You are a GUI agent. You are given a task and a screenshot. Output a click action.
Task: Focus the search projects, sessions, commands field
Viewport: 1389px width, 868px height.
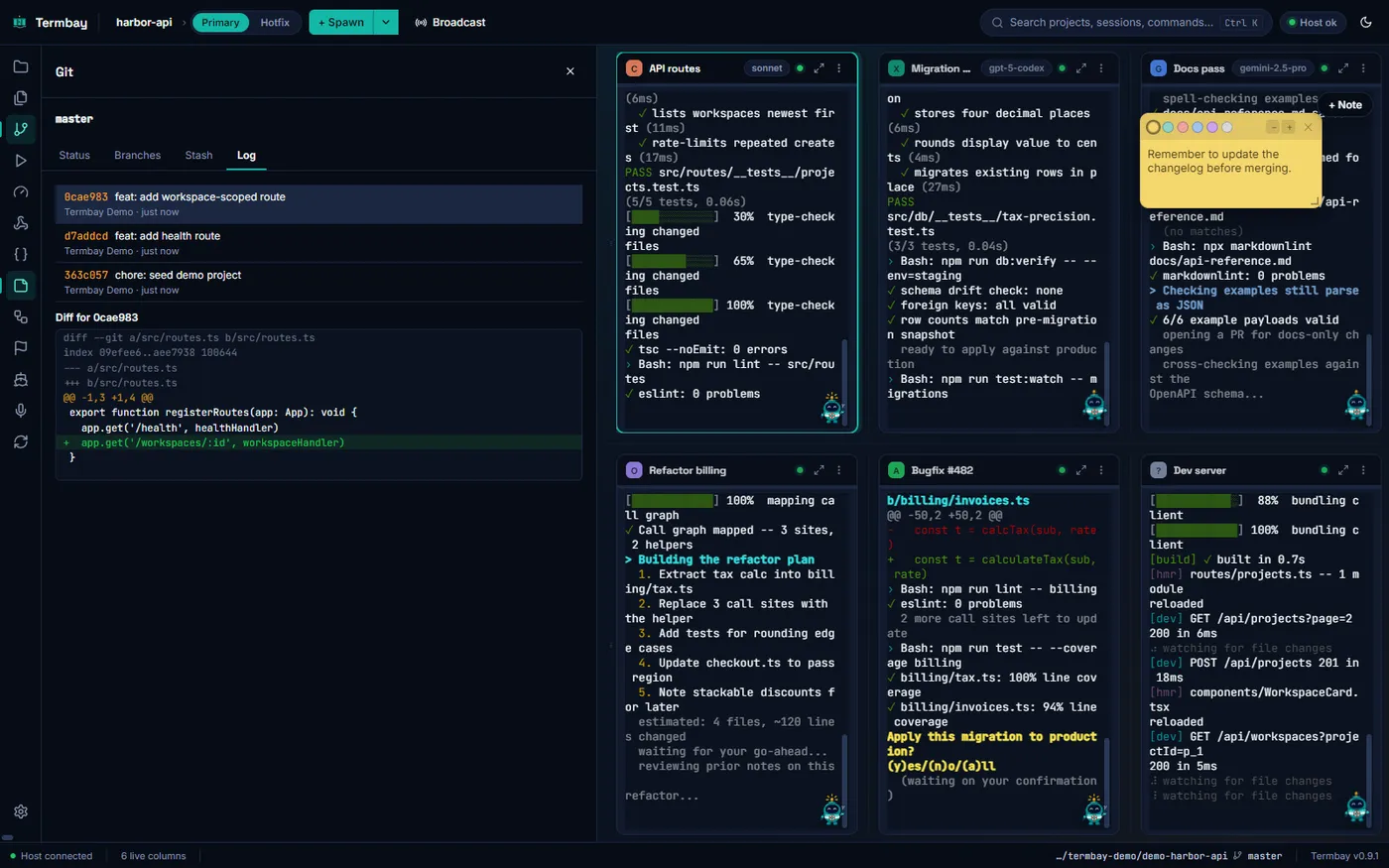pos(1125,22)
